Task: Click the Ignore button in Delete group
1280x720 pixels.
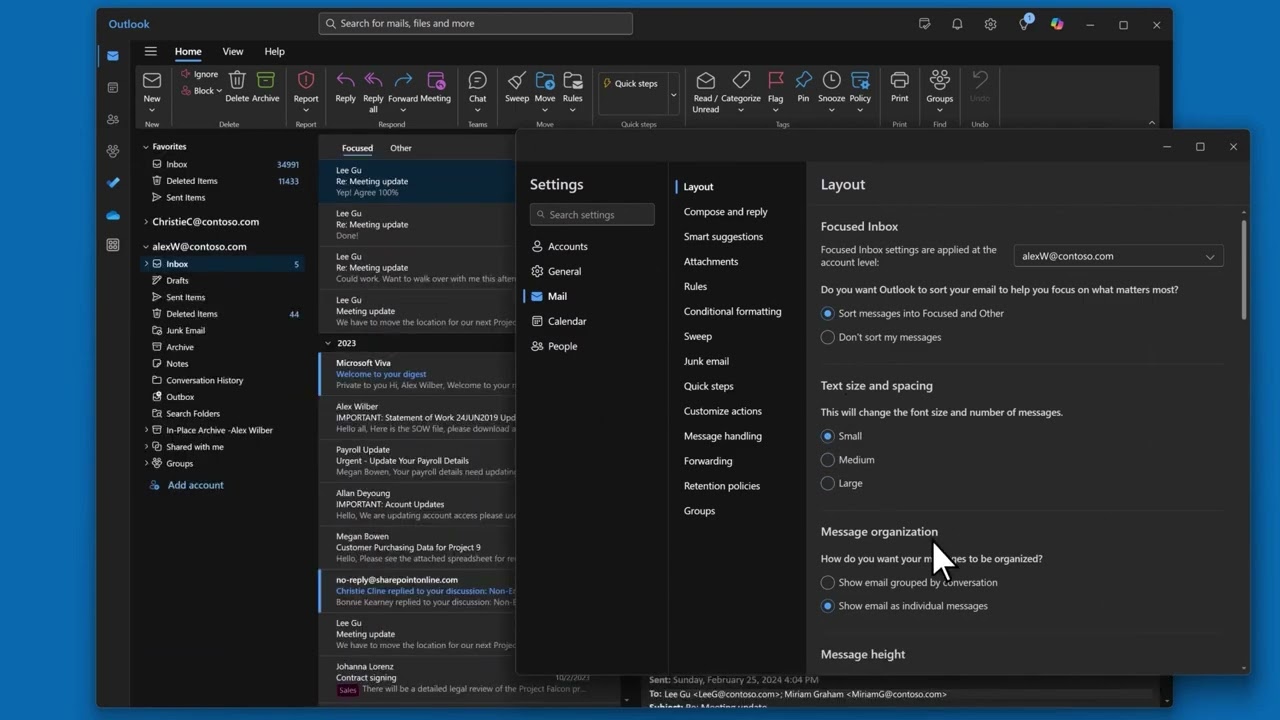Action: click(x=200, y=74)
